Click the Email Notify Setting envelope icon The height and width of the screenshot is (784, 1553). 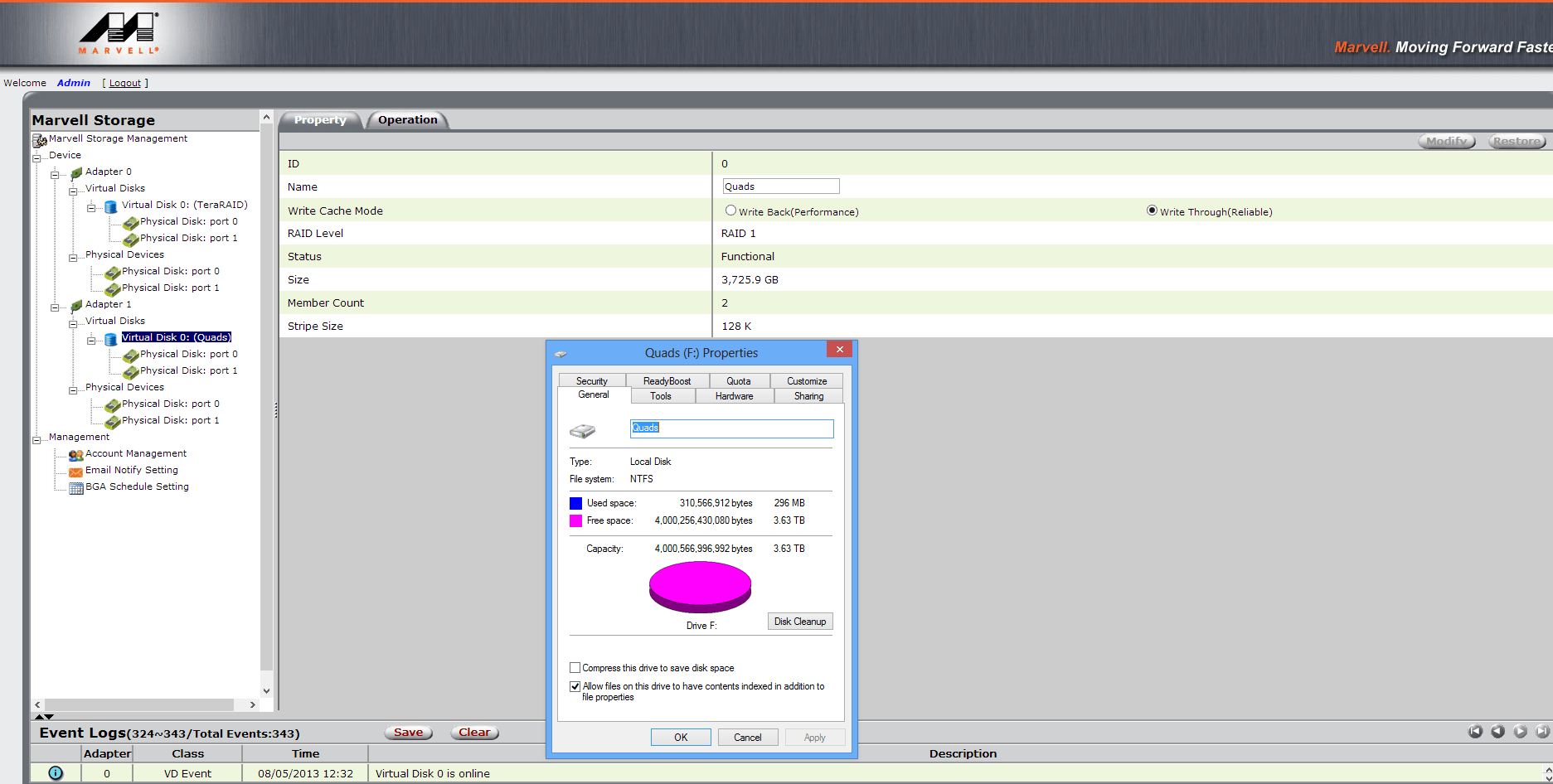point(76,472)
